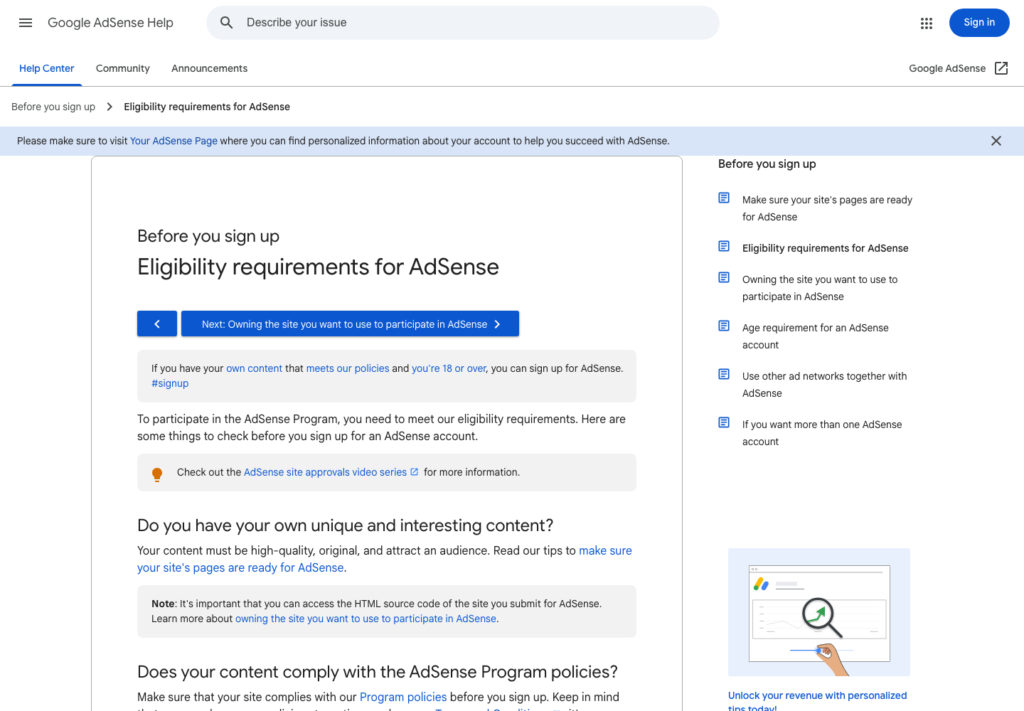
Task: Open the Announcements tab
Action: [x=209, y=69]
